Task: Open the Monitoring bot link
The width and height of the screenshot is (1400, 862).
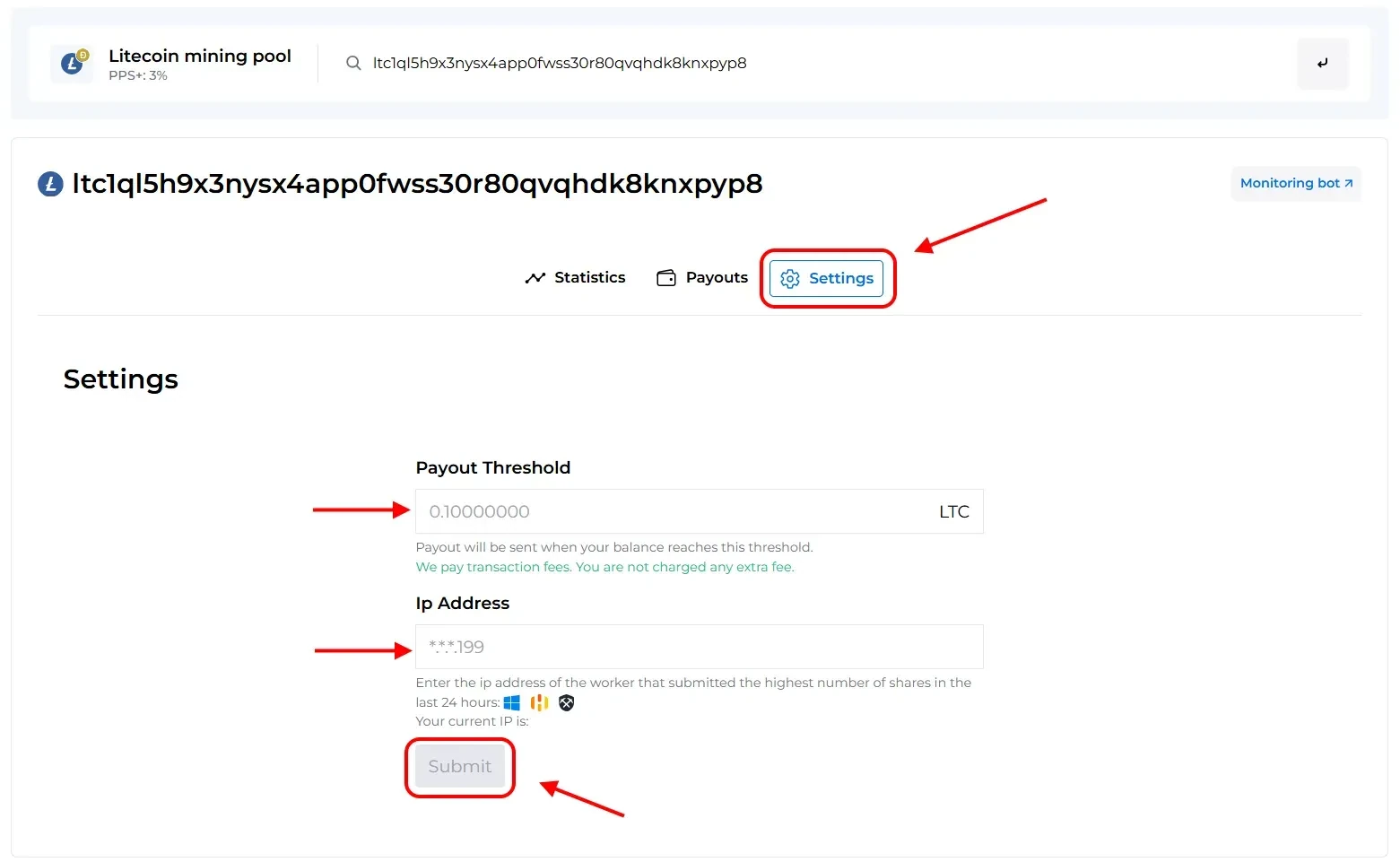Action: [1295, 183]
